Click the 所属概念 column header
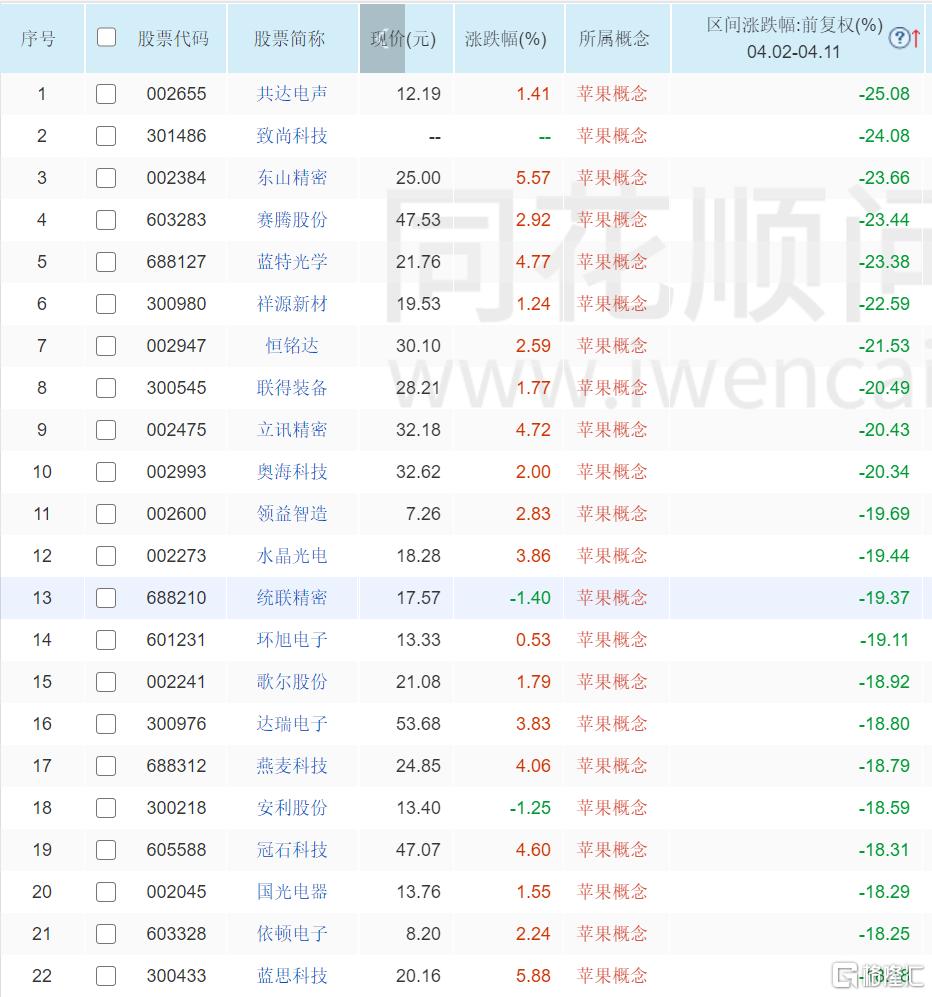The width and height of the screenshot is (932, 997). [614, 39]
